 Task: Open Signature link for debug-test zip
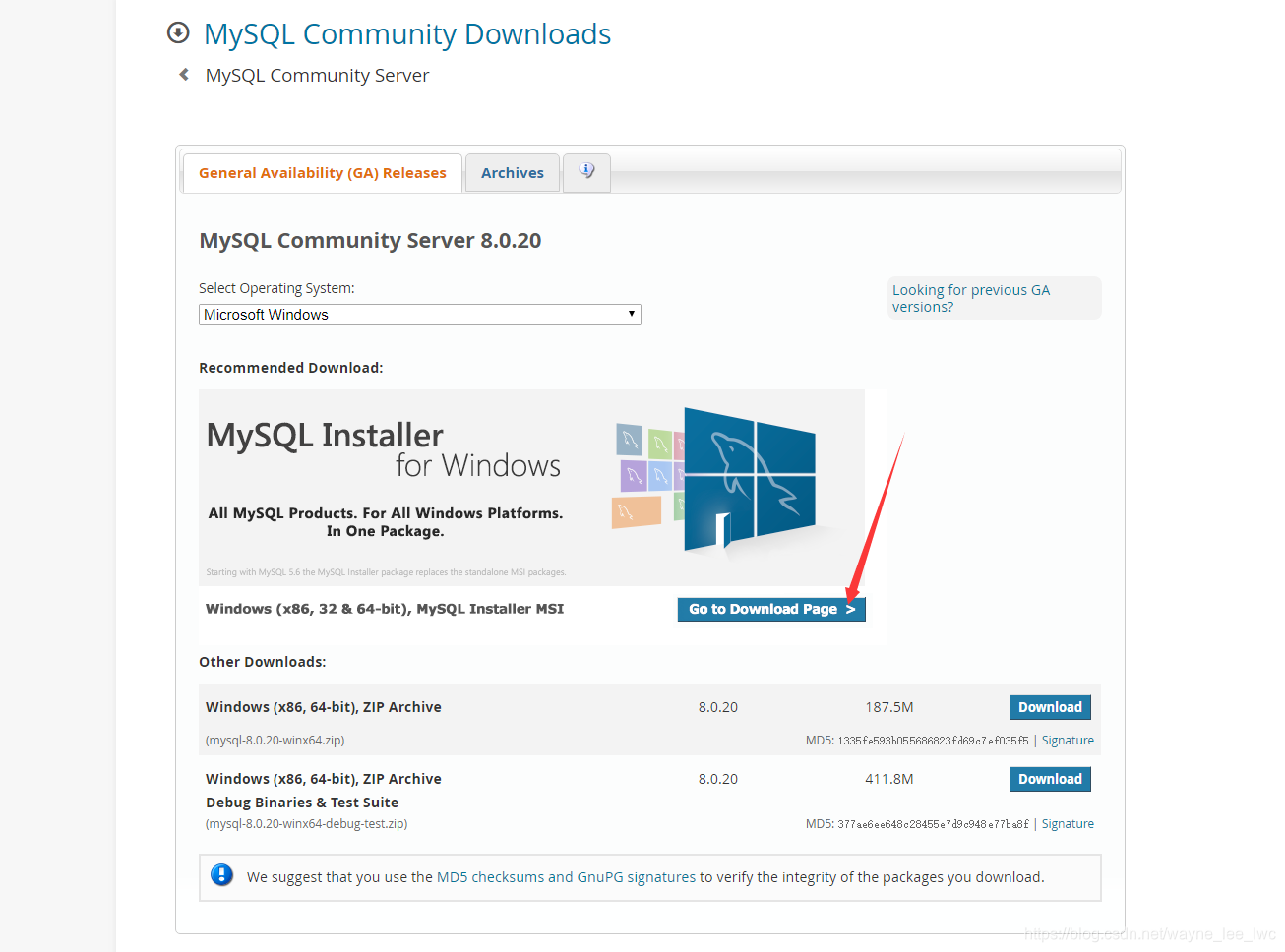(1068, 824)
